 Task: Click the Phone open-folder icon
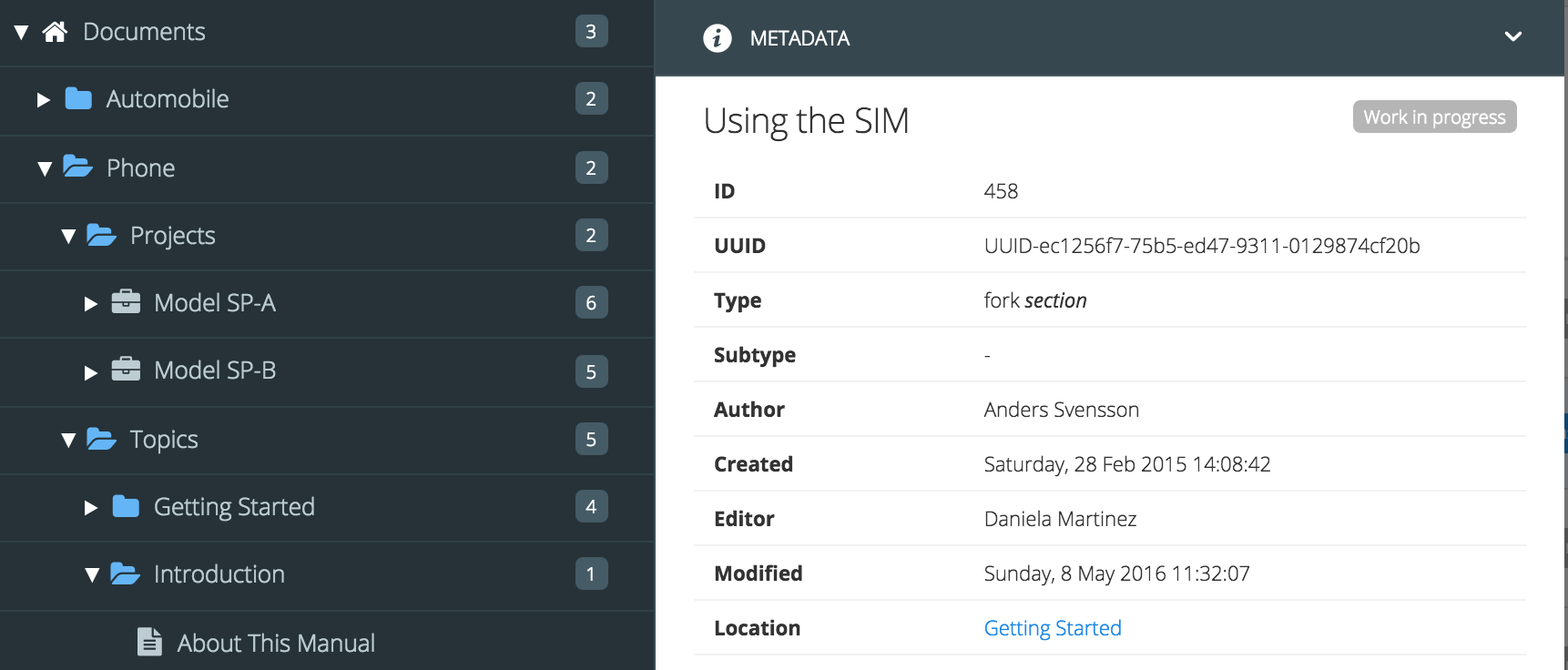(x=78, y=167)
